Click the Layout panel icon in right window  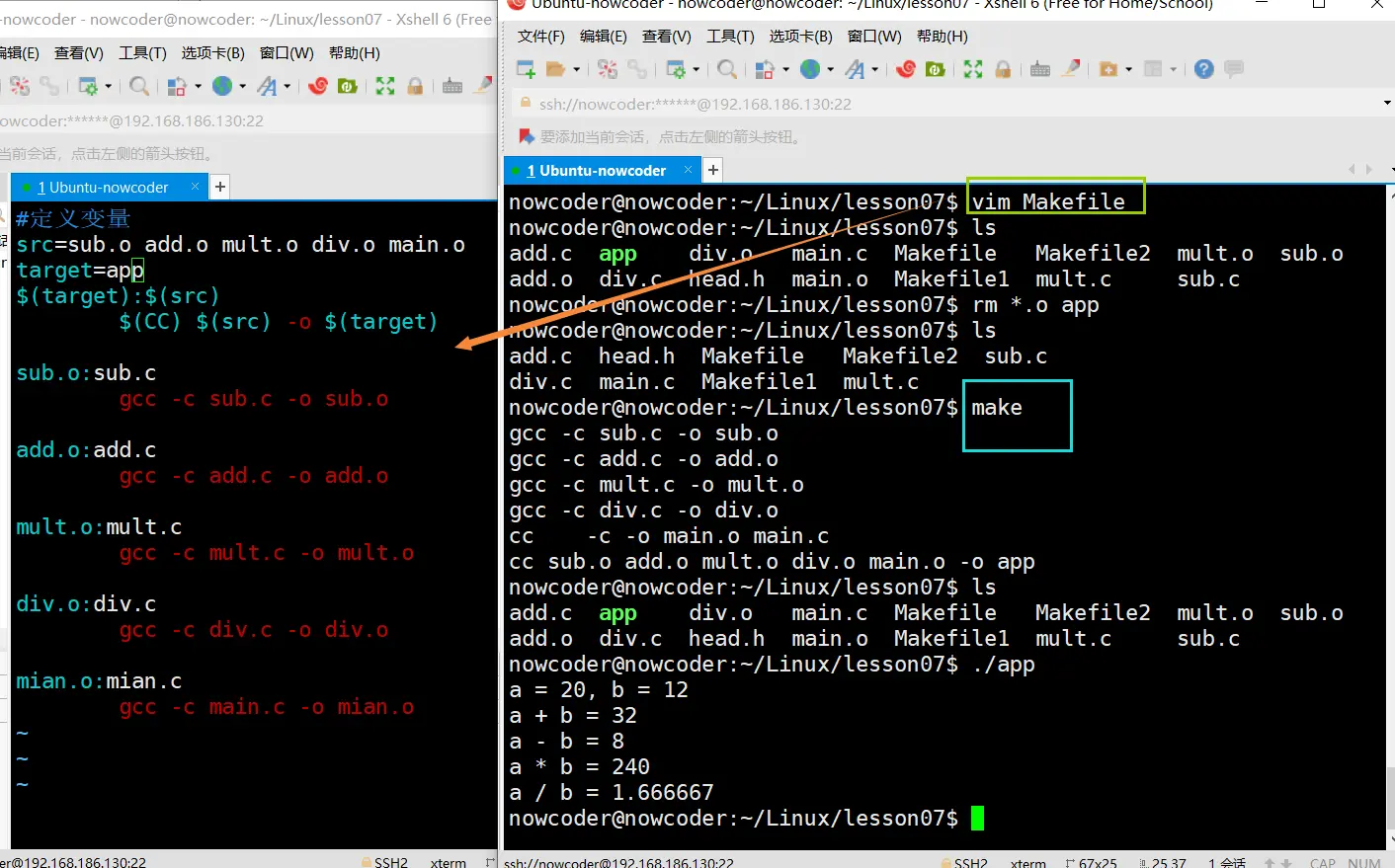point(1153,69)
